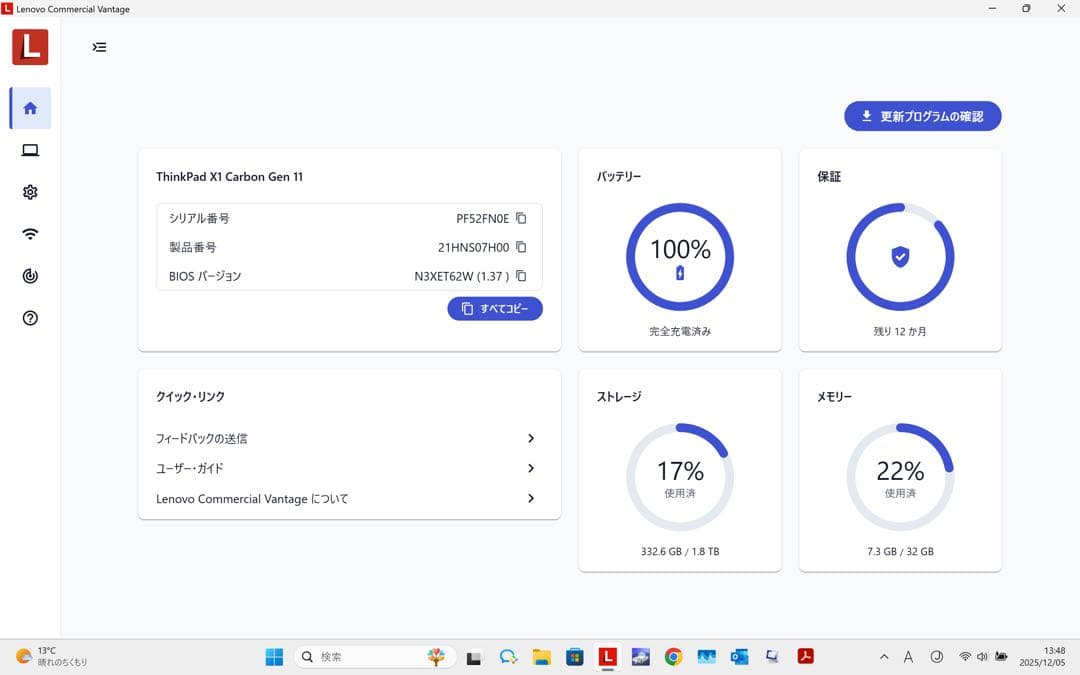The height and width of the screenshot is (675, 1080).
Task: Open the smart features sidebar icon below Wi-Fi
Action: coord(30,276)
